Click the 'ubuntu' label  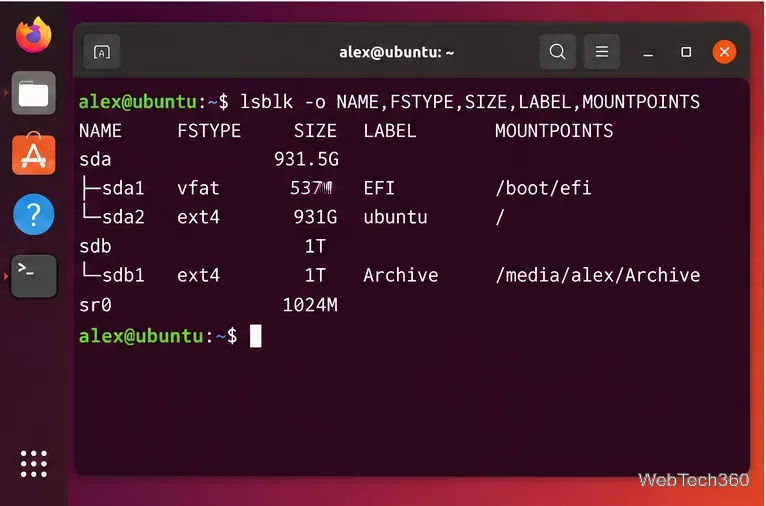pyautogui.click(x=395, y=217)
